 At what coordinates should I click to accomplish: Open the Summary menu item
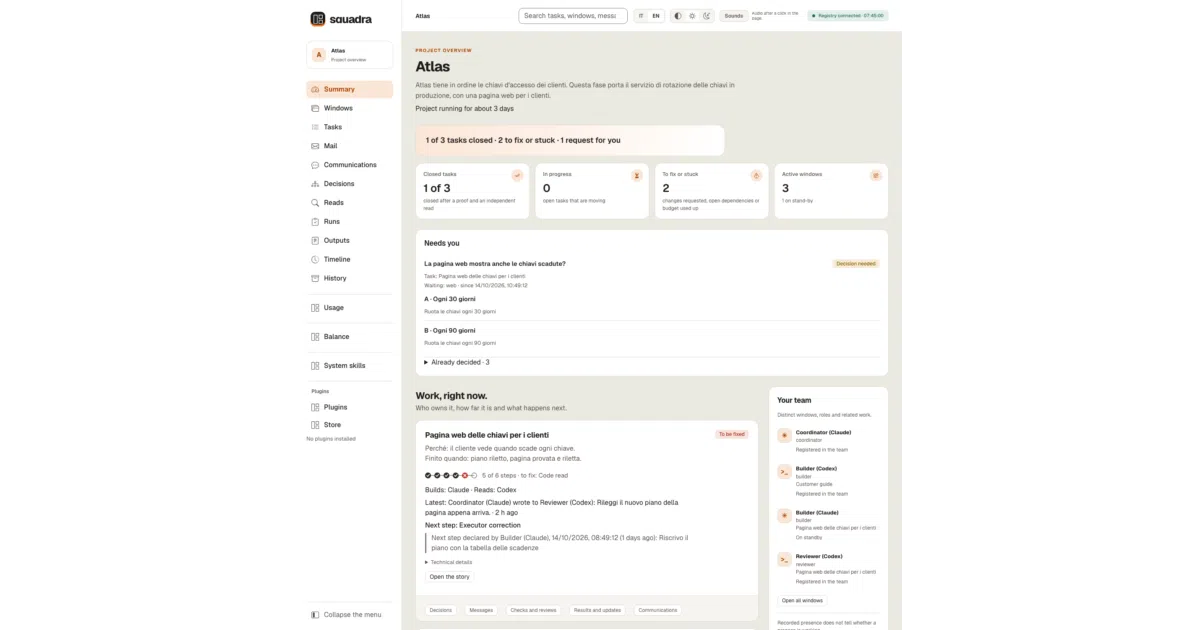pos(349,89)
